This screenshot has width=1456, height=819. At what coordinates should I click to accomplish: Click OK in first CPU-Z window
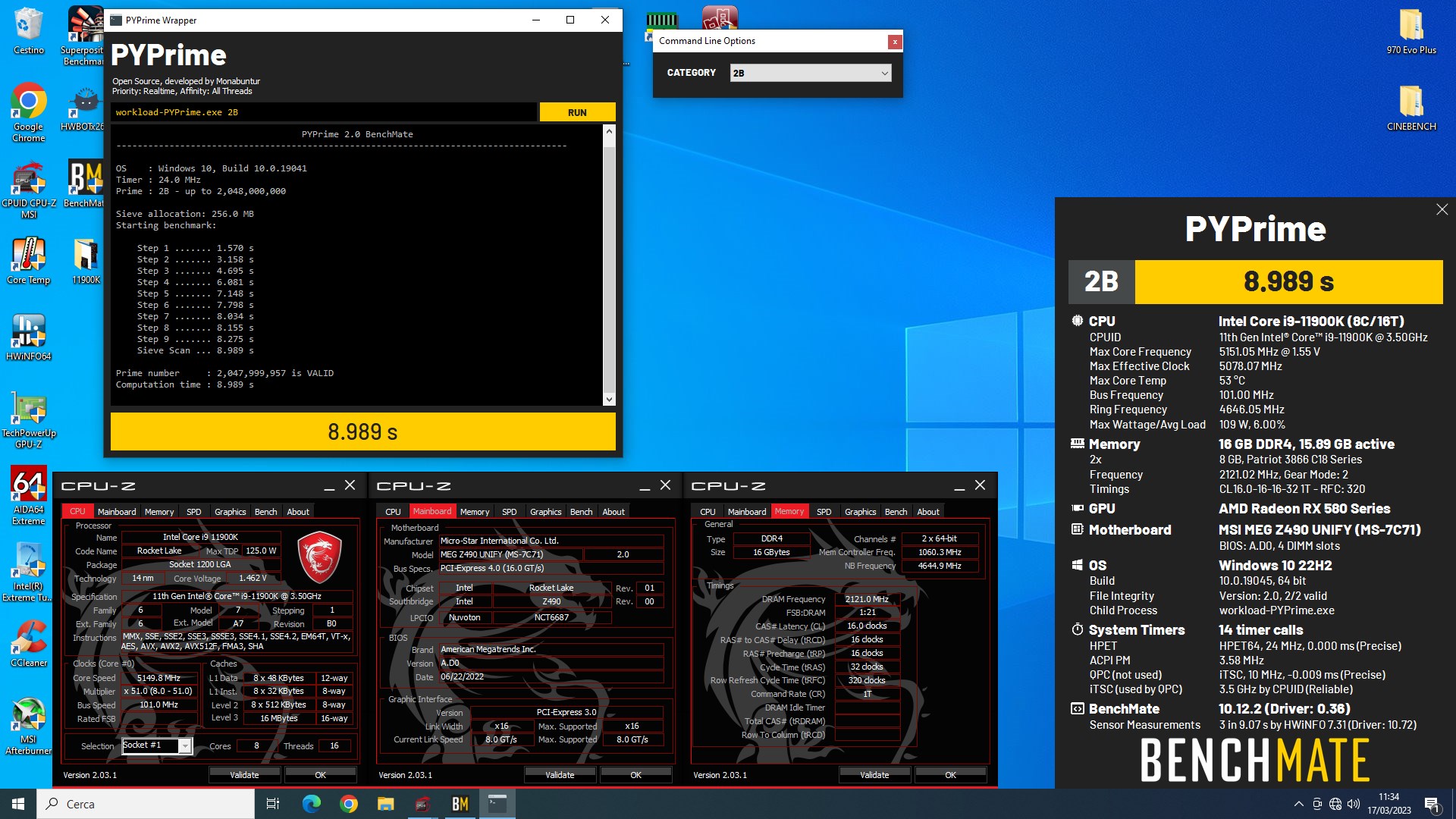320,775
